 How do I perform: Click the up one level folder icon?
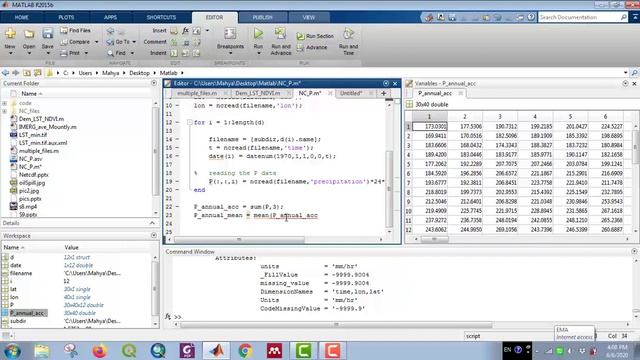(27, 73)
